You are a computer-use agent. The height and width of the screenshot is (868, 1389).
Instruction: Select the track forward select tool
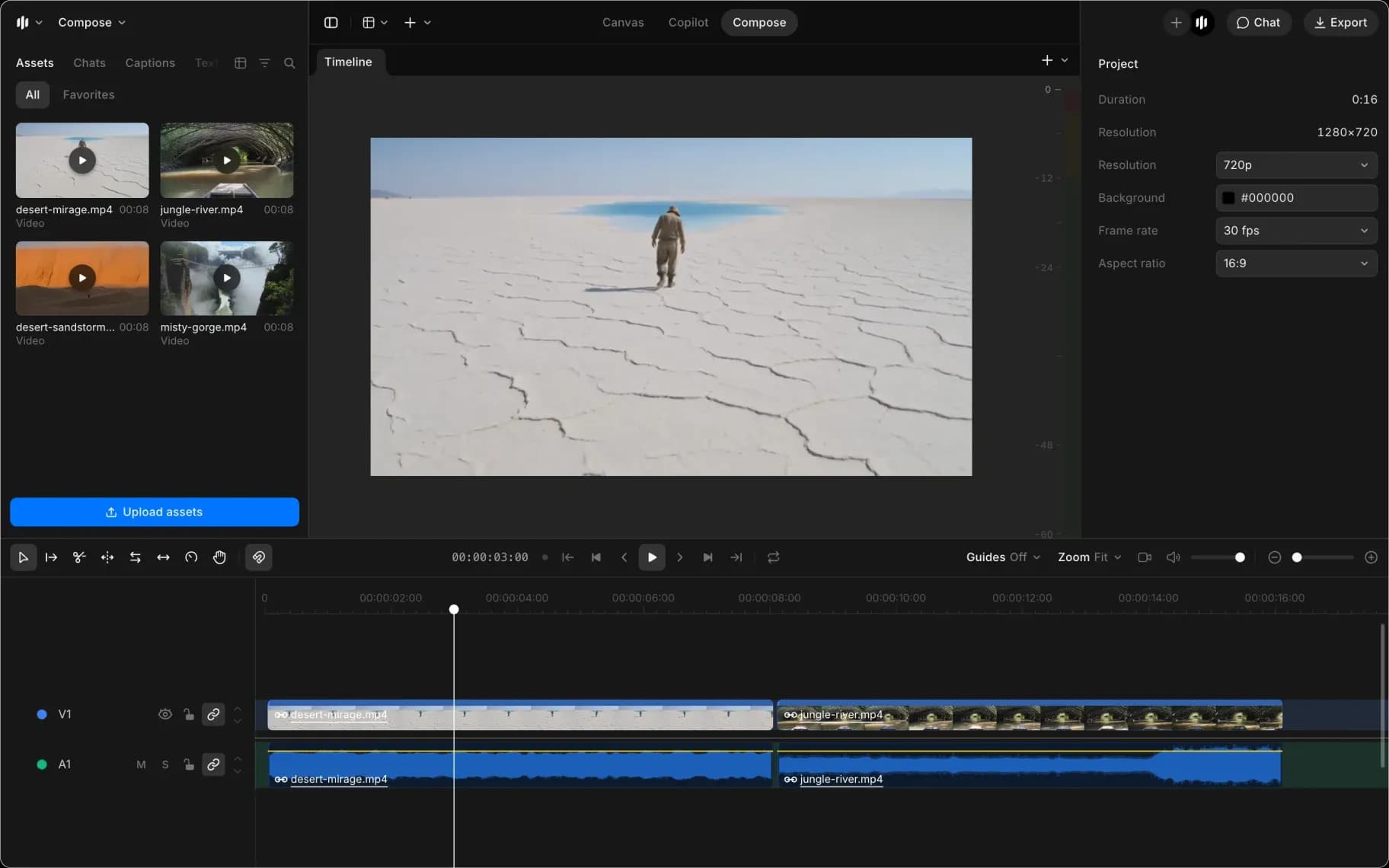click(x=51, y=557)
